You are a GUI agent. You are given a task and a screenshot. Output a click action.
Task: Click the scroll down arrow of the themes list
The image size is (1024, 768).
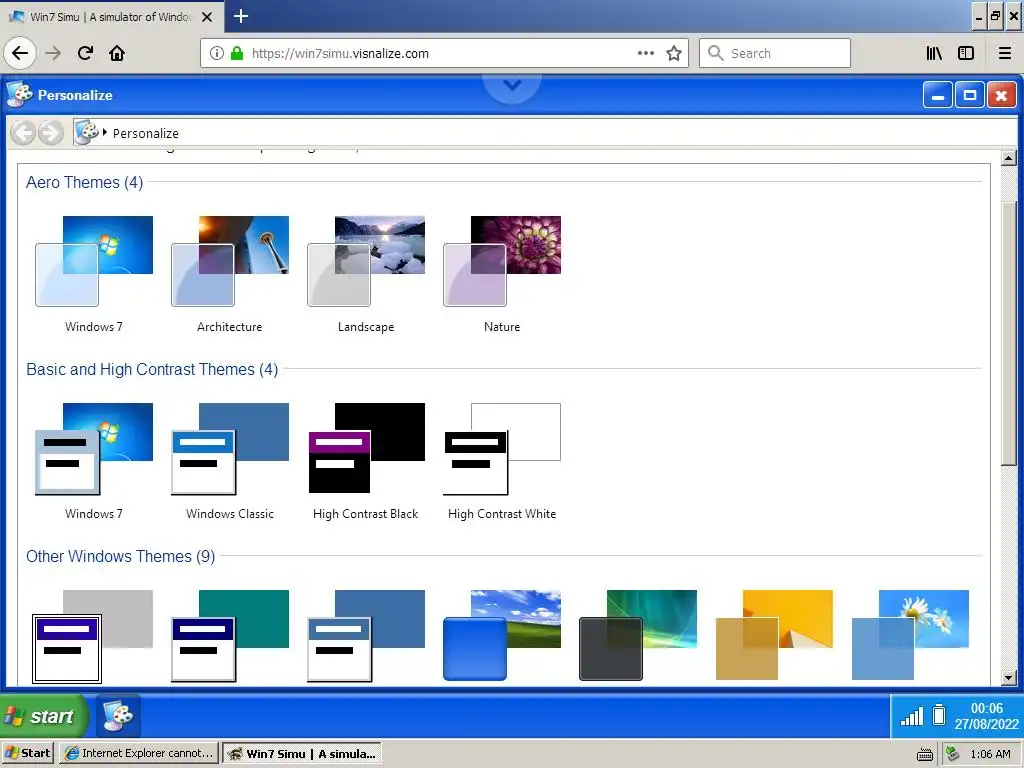1008,678
